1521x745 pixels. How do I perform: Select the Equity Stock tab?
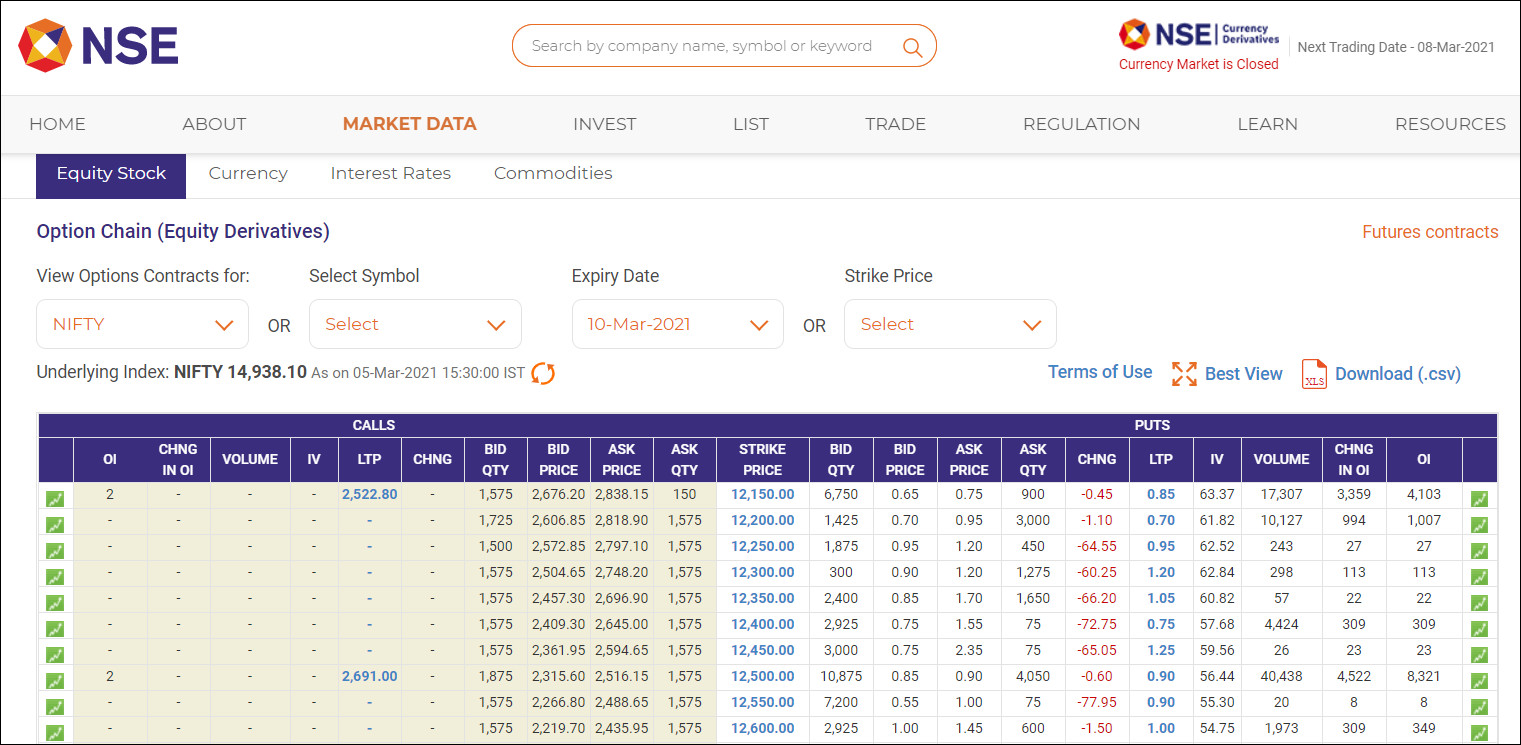(111, 174)
